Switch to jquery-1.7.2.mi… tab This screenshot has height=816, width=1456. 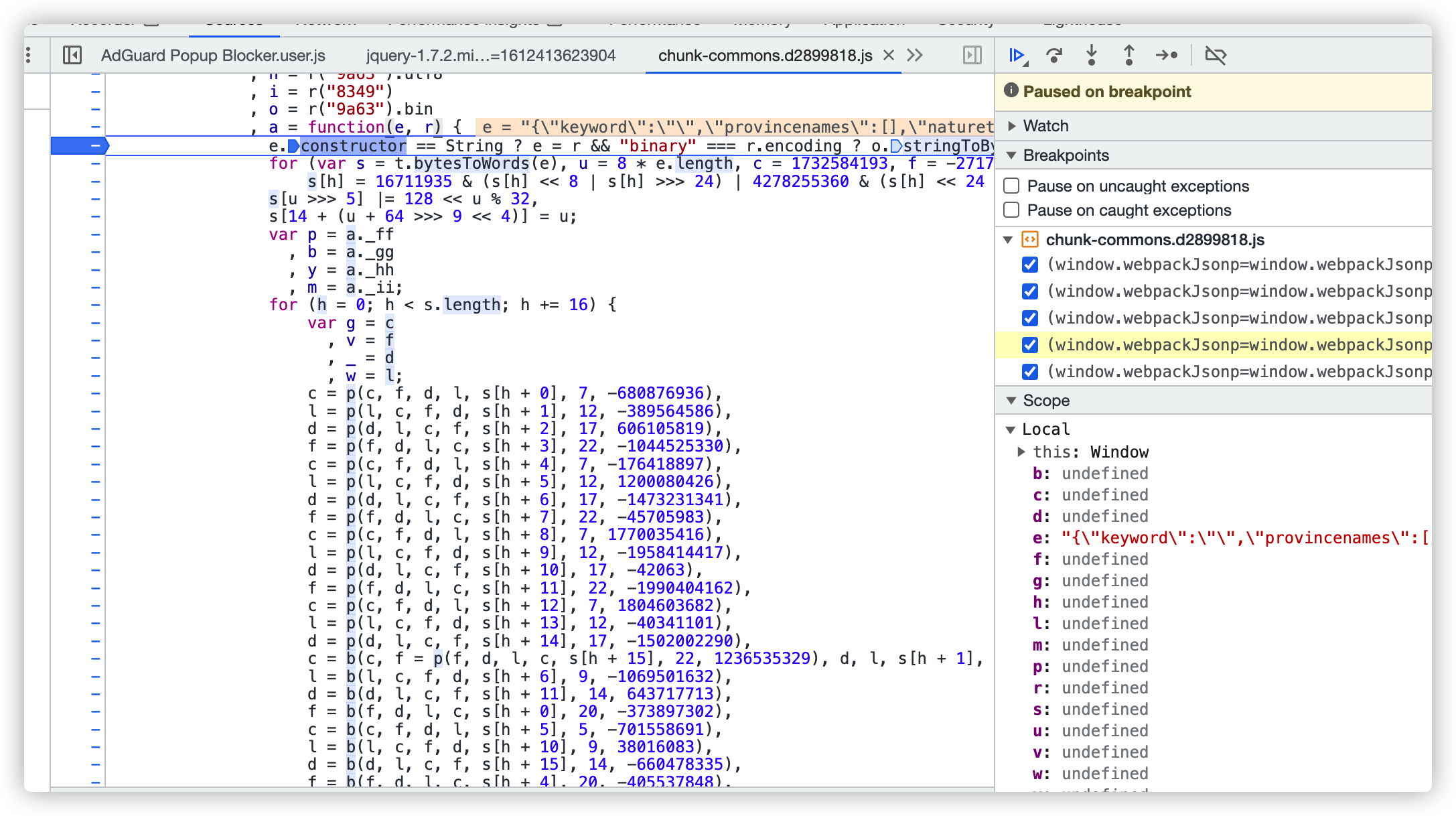tap(491, 55)
